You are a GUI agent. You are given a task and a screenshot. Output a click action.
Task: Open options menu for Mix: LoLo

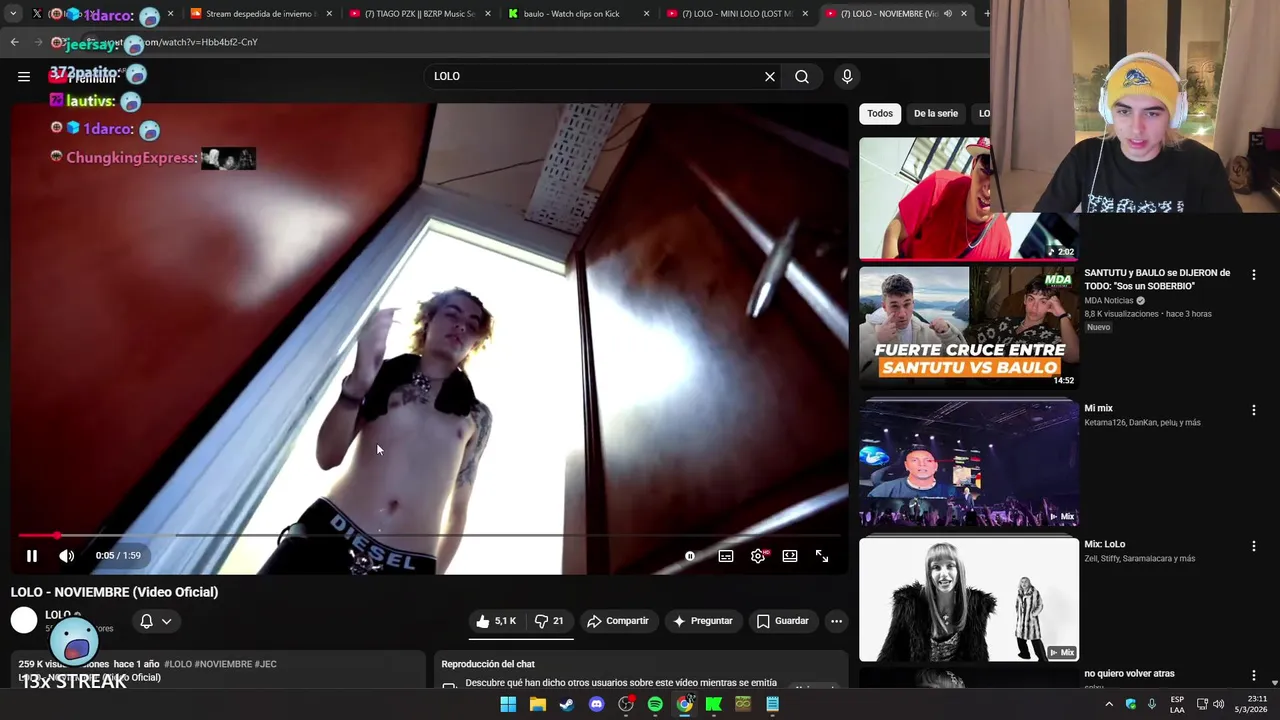[x=1254, y=546]
